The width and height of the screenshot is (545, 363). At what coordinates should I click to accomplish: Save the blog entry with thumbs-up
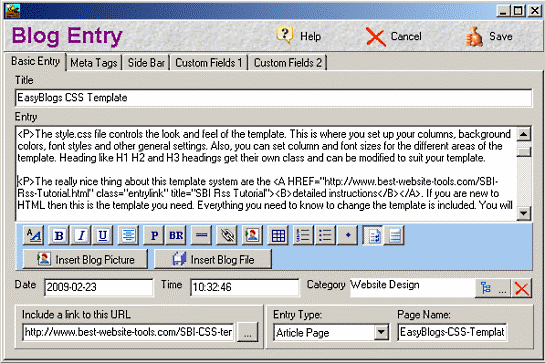coord(474,37)
